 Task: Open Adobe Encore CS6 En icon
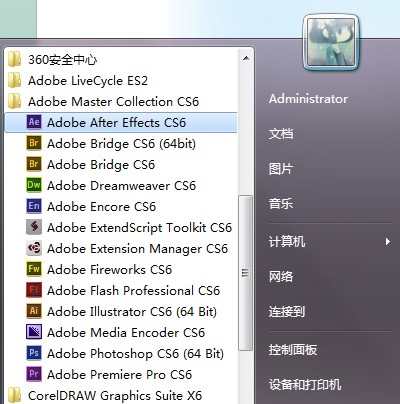[34, 206]
